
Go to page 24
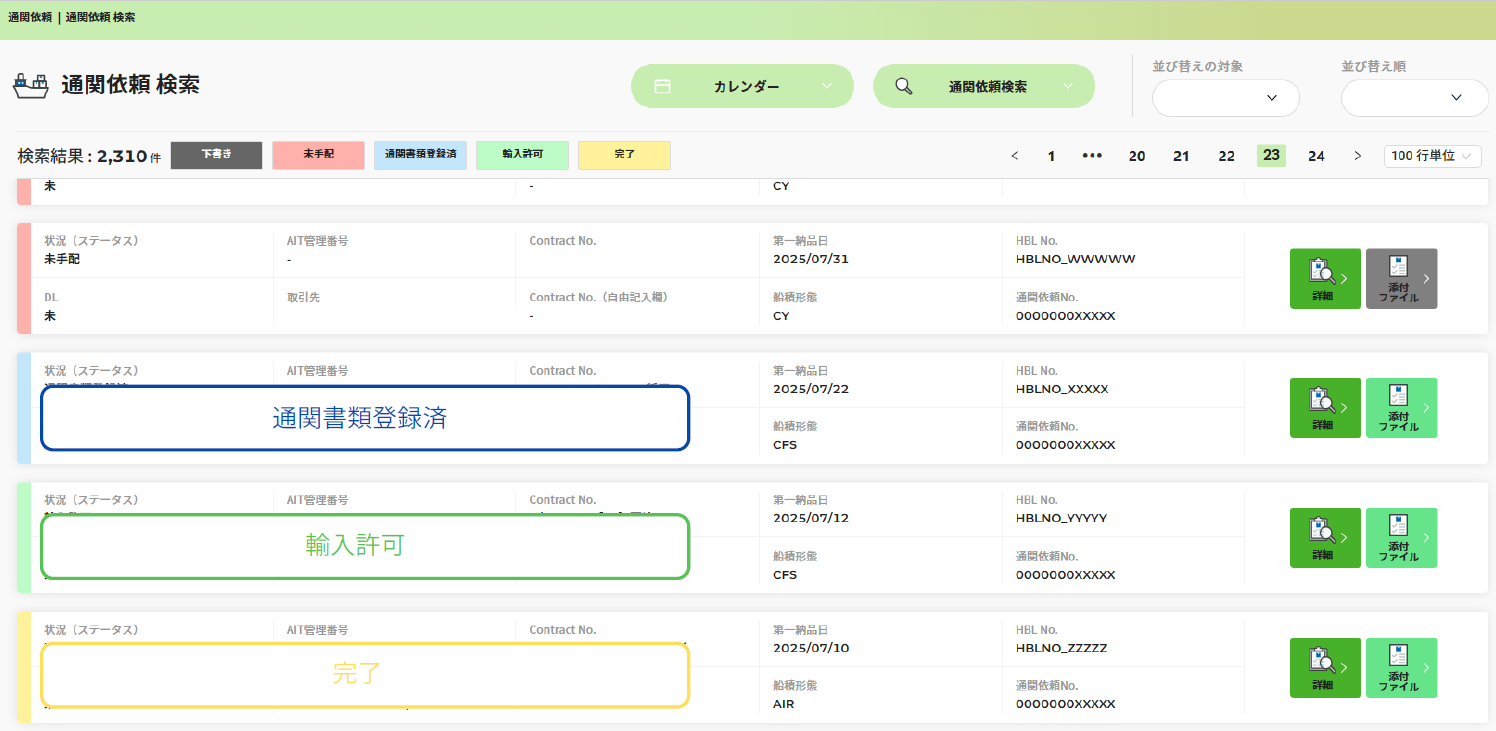pos(1316,156)
